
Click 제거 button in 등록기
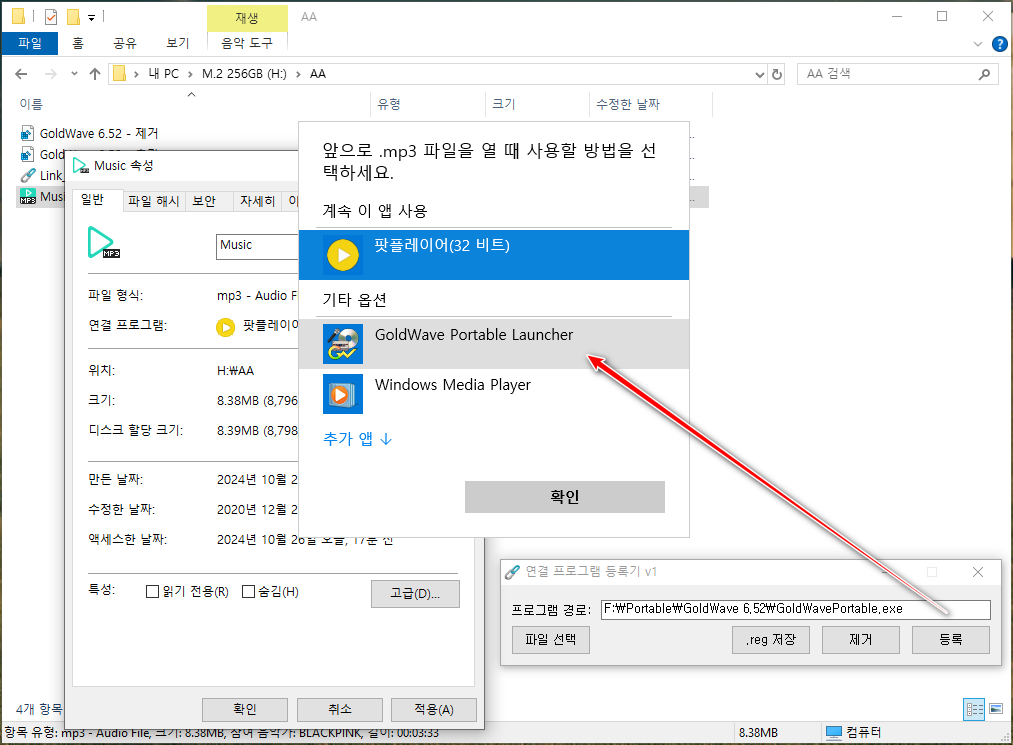pos(861,640)
